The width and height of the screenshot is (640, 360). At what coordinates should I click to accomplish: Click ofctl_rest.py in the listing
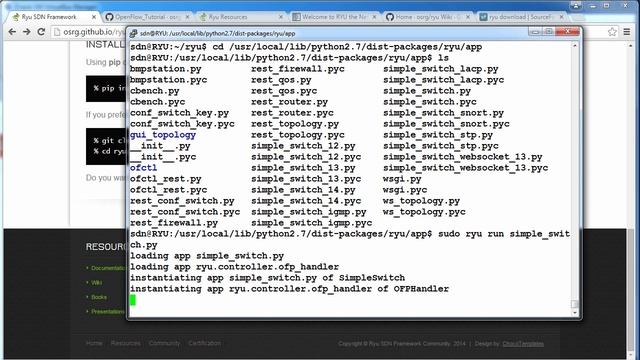[x=166, y=179]
